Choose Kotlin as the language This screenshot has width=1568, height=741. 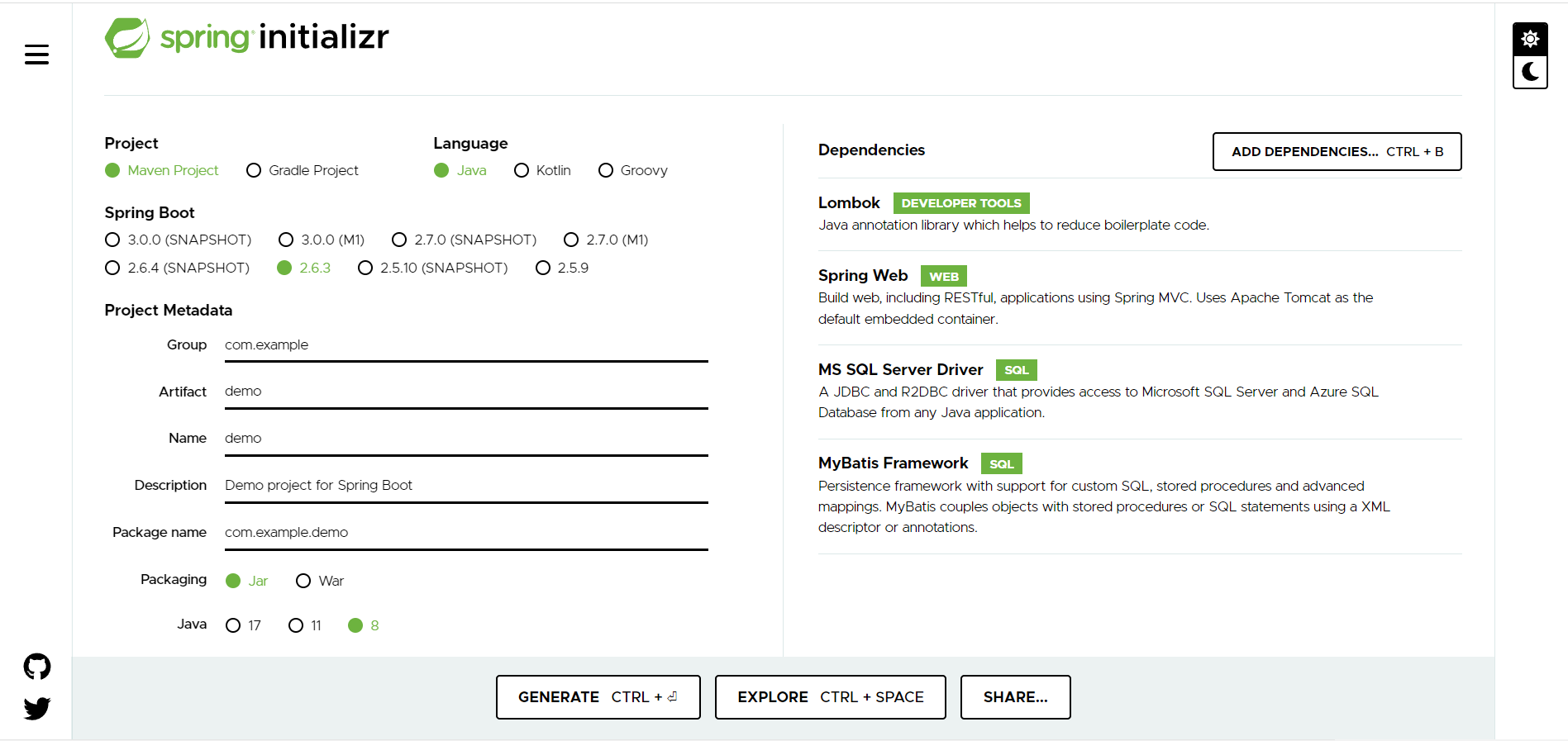pyautogui.click(x=542, y=170)
